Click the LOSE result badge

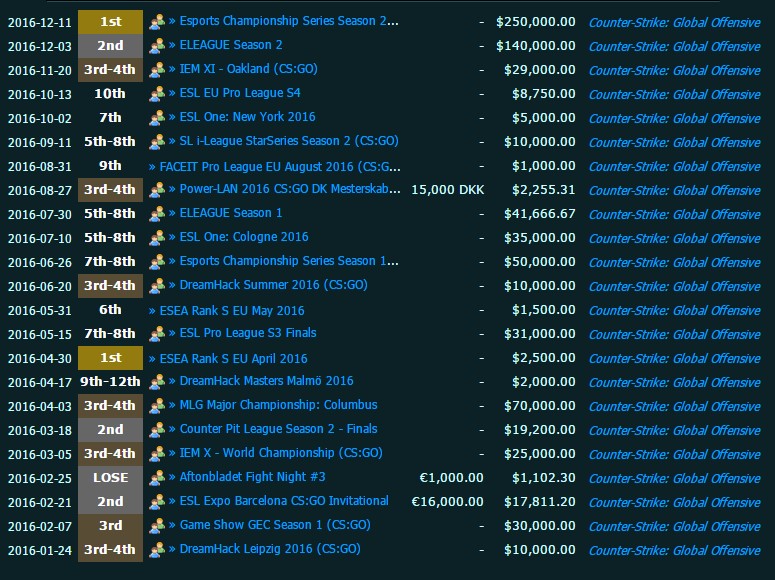click(110, 478)
